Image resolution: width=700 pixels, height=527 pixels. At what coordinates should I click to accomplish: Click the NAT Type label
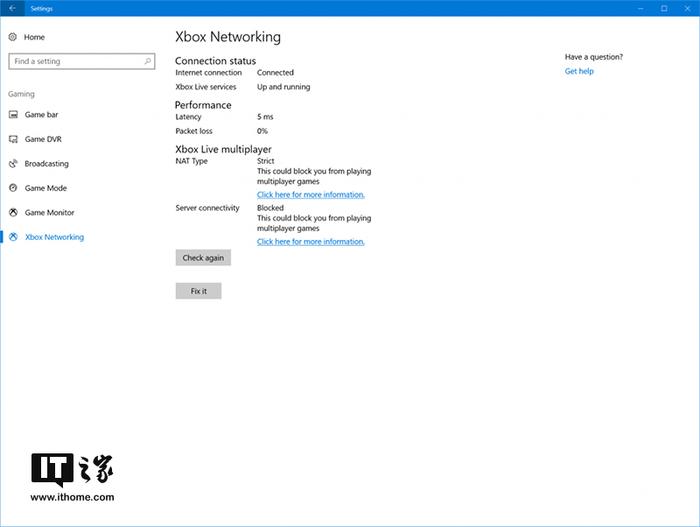coord(191,161)
